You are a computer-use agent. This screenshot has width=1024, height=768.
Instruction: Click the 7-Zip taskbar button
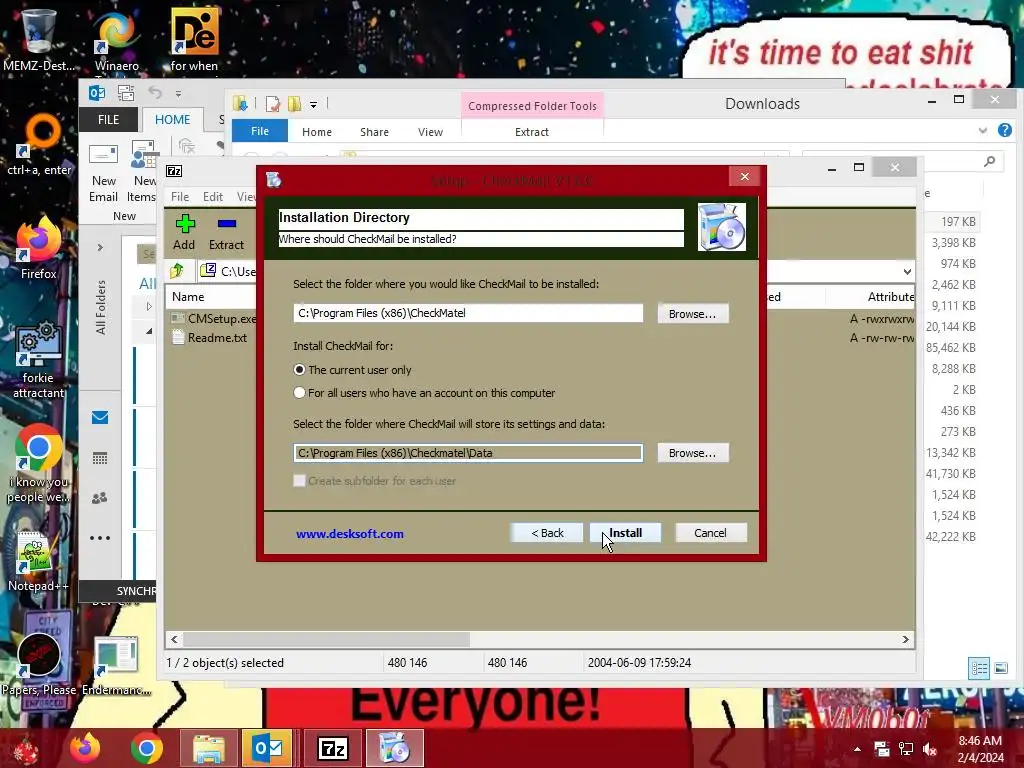coord(332,748)
